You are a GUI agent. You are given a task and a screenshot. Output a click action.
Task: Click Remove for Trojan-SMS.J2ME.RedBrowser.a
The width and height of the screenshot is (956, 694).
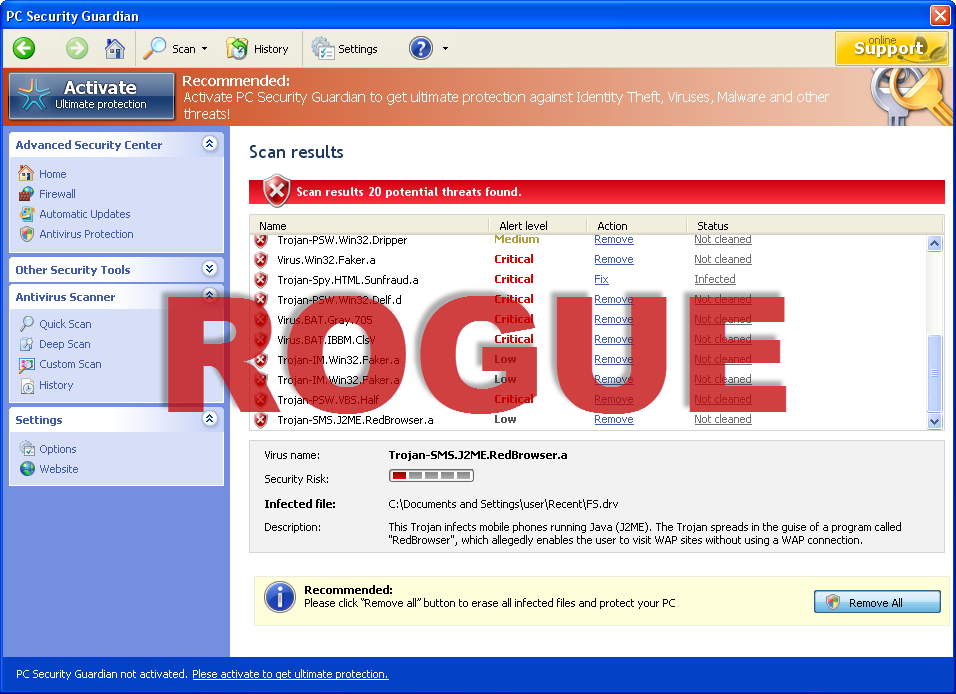tap(614, 419)
